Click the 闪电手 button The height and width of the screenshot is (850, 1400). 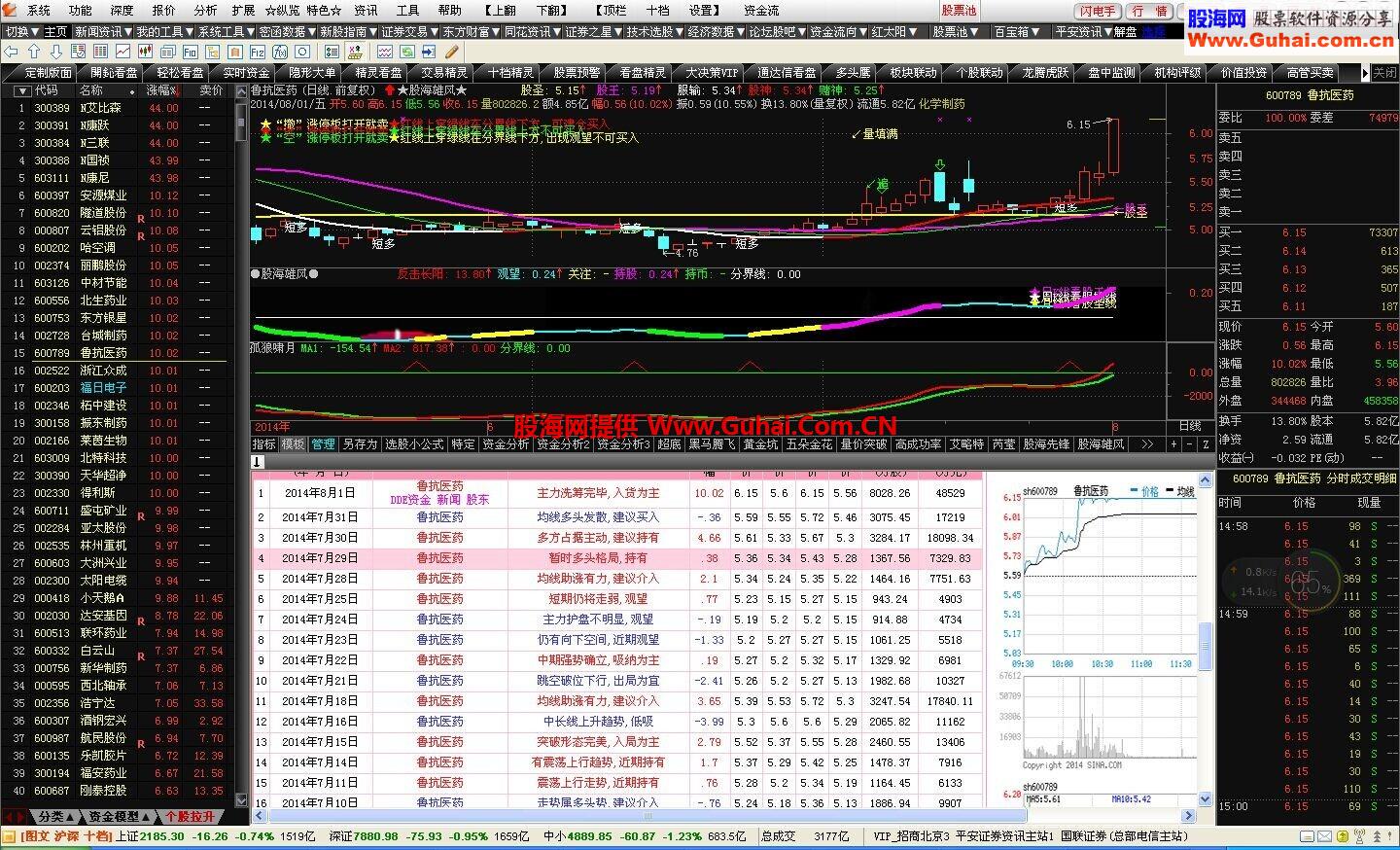click(1099, 11)
